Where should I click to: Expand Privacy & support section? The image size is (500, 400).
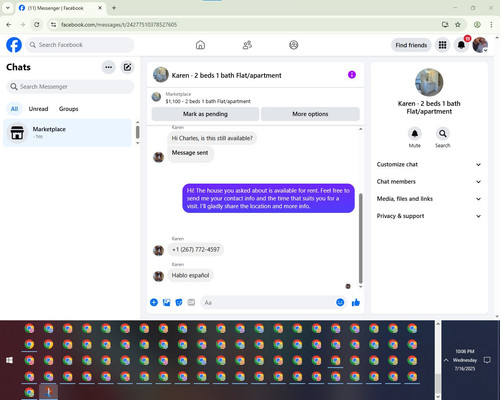(x=429, y=216)
